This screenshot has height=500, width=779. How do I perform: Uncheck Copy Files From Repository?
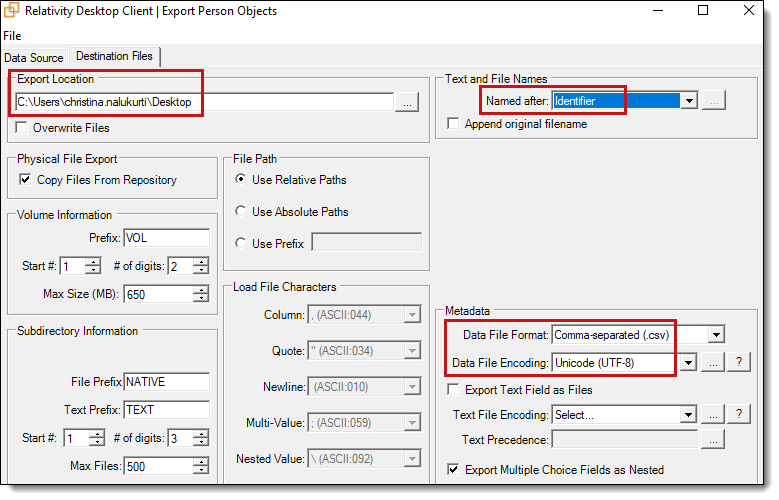coord(26,180)
